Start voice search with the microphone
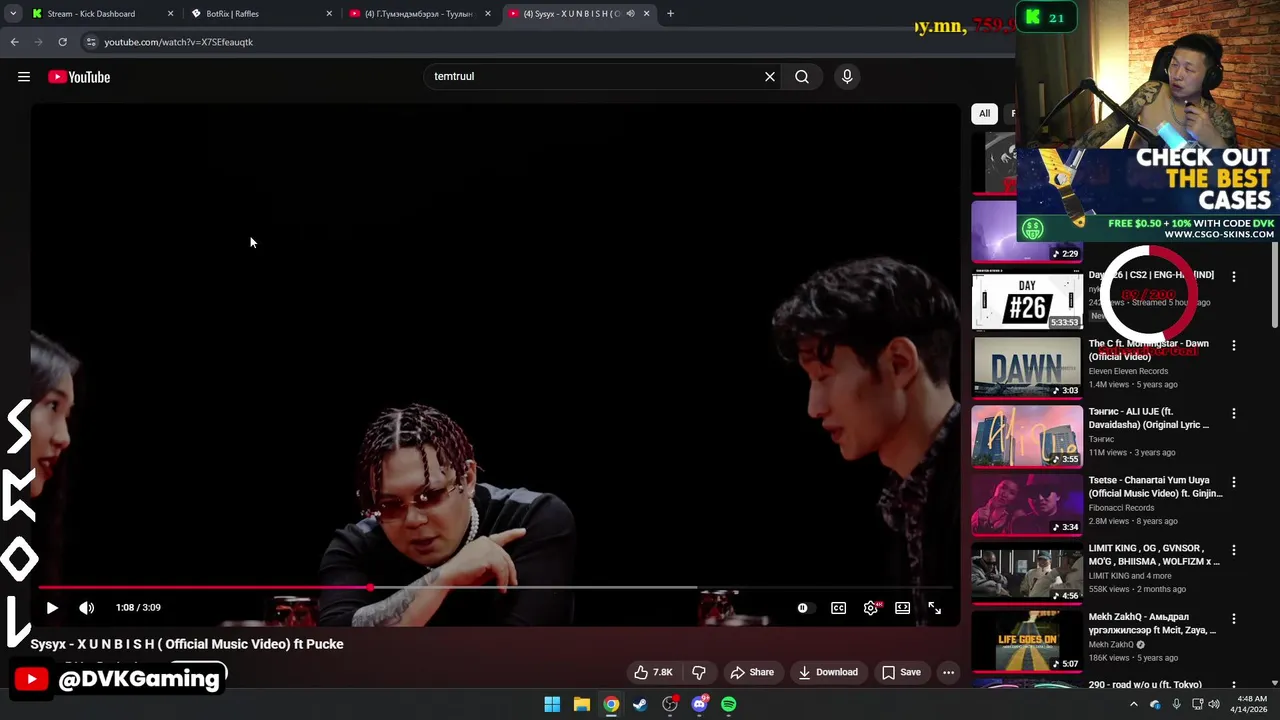The height and width of the screenshot is (720, 1280). (847, 77)
